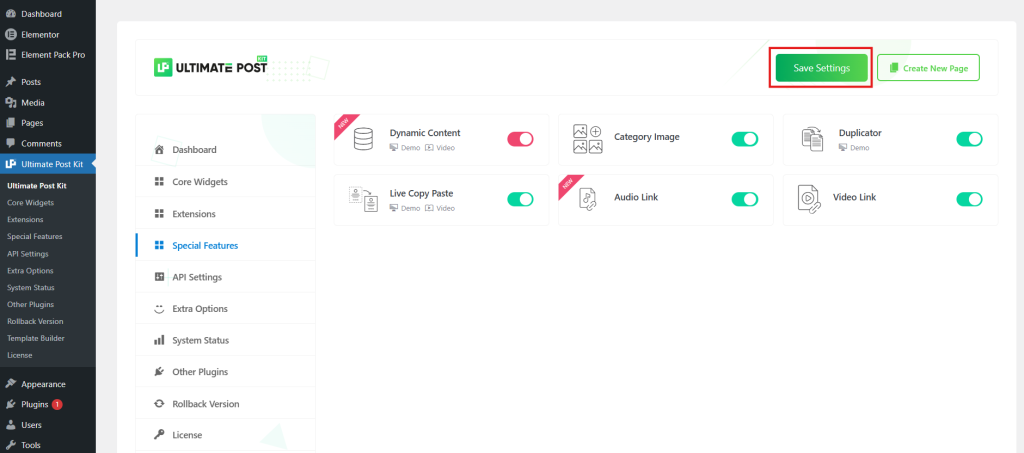Viewport: 1024px width, 453px height.
Task: Open the Extra Options settings tab
Action: click(x=225, y=309)
